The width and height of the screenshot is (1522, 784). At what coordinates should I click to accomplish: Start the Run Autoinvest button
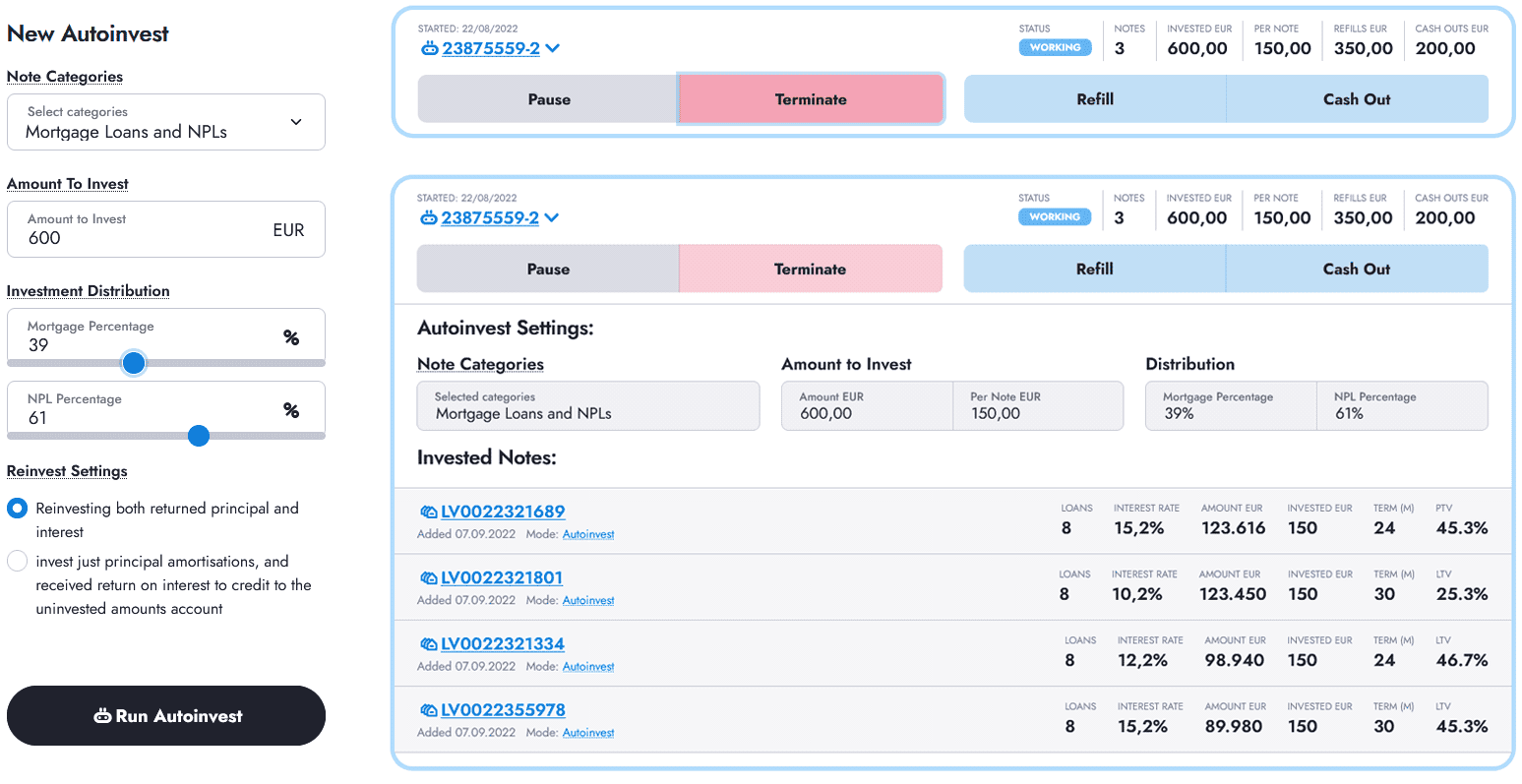coord(166,716)
